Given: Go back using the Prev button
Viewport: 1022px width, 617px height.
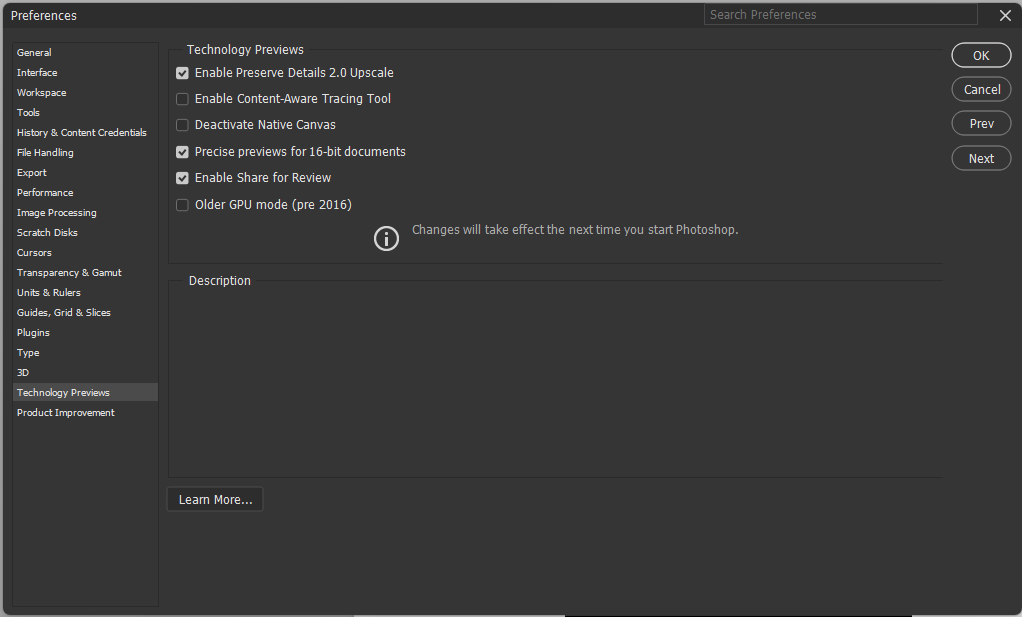Looking at the screenshot, I should 981,123.
